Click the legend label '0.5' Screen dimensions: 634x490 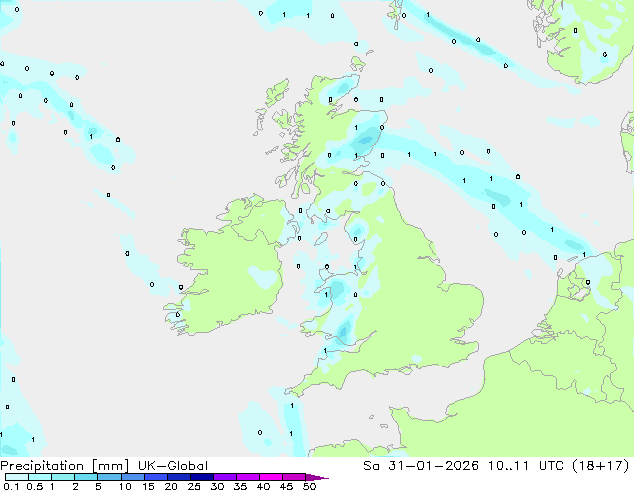[34, 486]
